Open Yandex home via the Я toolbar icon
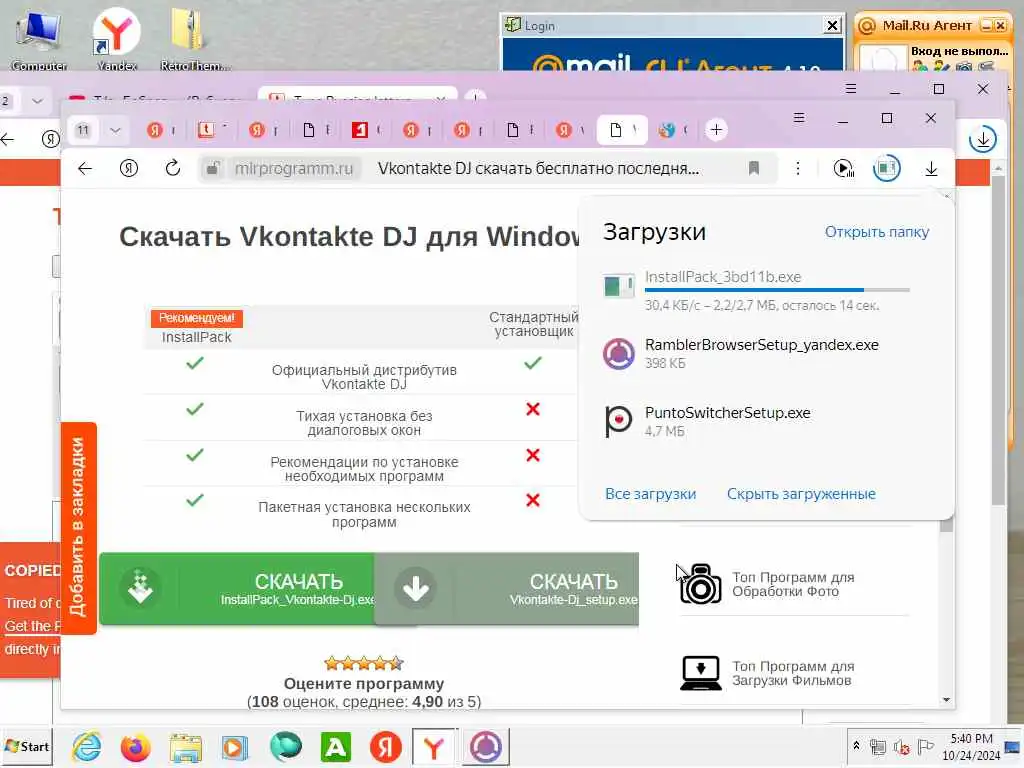This screenshot has height=768, width=1024. 129,168
